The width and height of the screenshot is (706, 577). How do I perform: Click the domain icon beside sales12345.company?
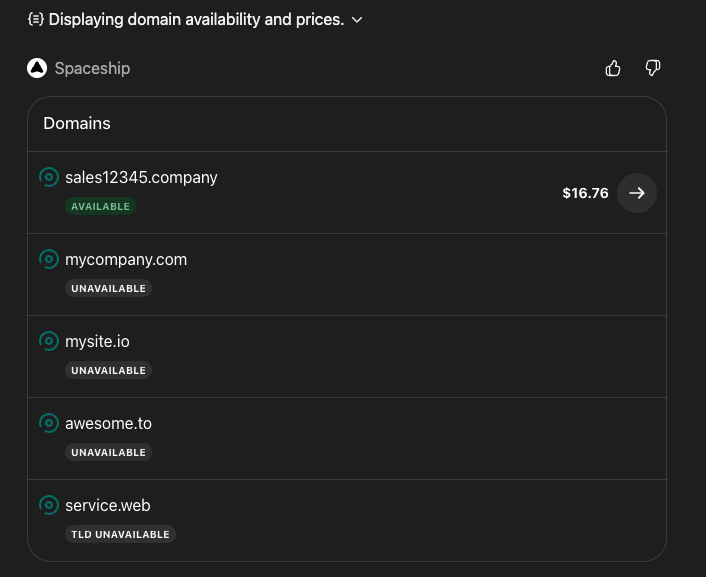click(x=48, y=177)
